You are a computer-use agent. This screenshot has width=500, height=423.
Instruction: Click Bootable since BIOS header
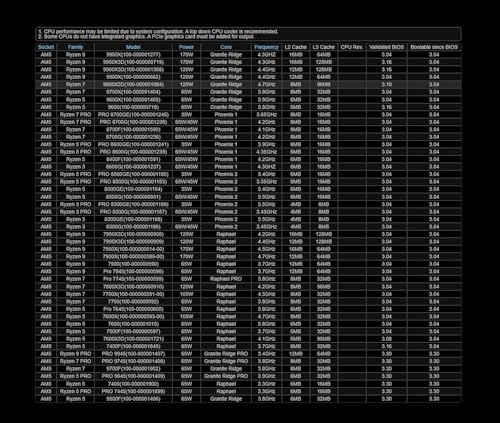pos(434,47)
